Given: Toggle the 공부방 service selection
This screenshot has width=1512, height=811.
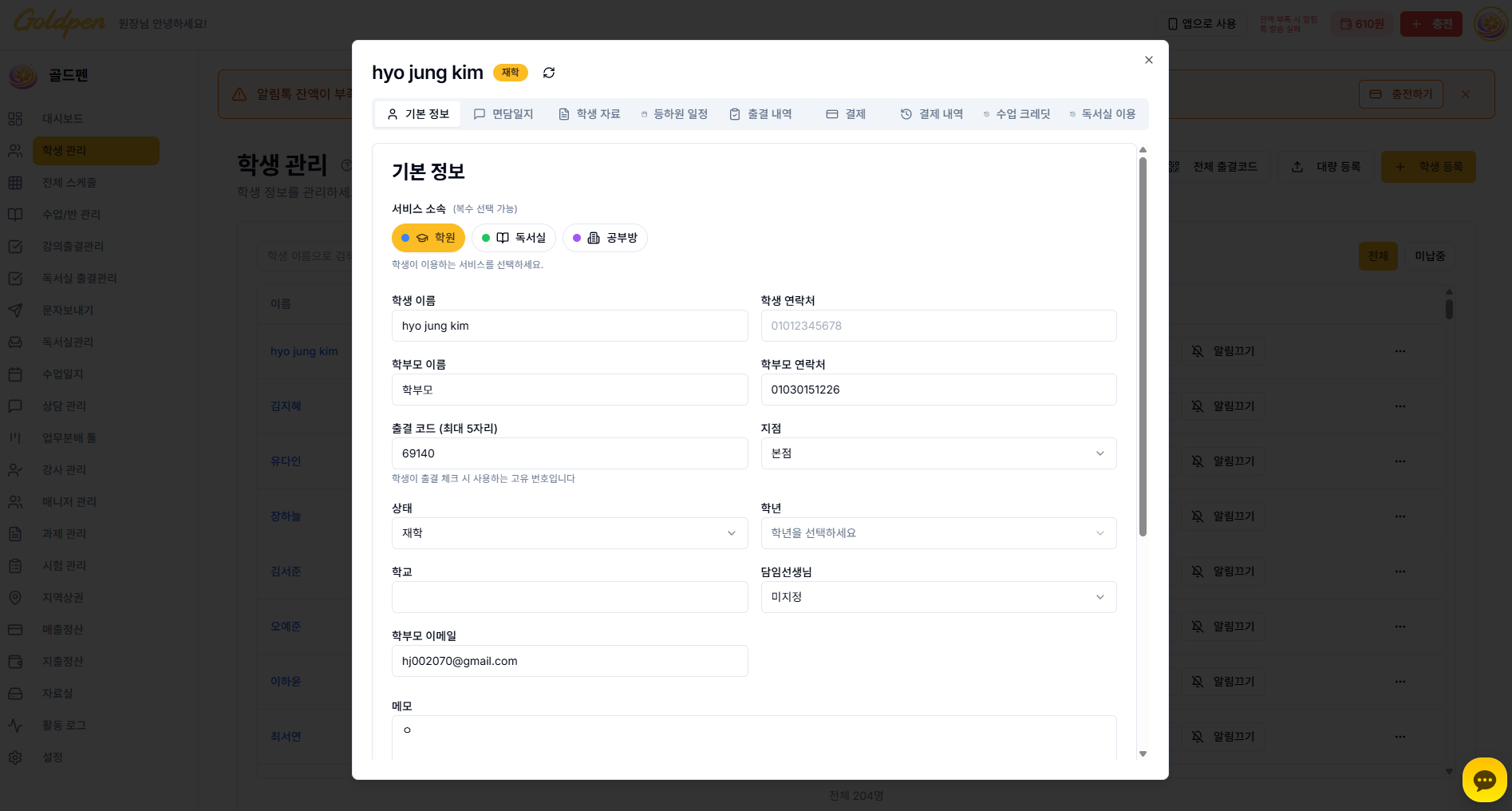Looking at the screenshot, I should 605,237.
